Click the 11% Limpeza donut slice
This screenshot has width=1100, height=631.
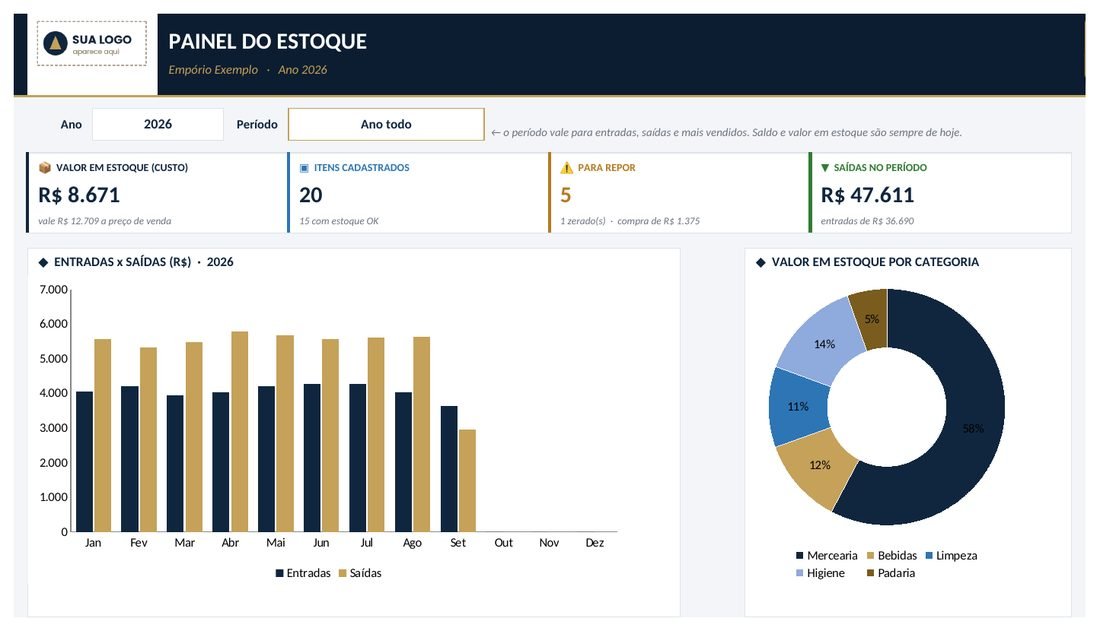point(798,406)
